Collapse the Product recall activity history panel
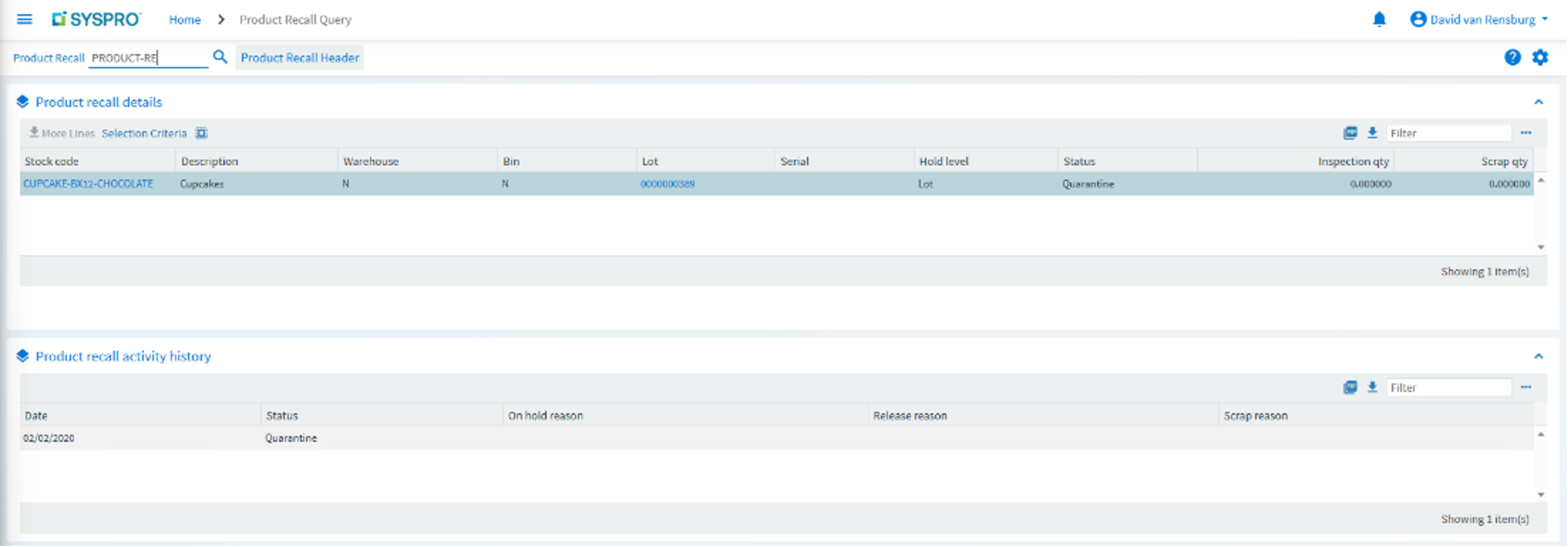Image resolution: width=1568 pixels, height=547 pixels. click(1538, 356)
